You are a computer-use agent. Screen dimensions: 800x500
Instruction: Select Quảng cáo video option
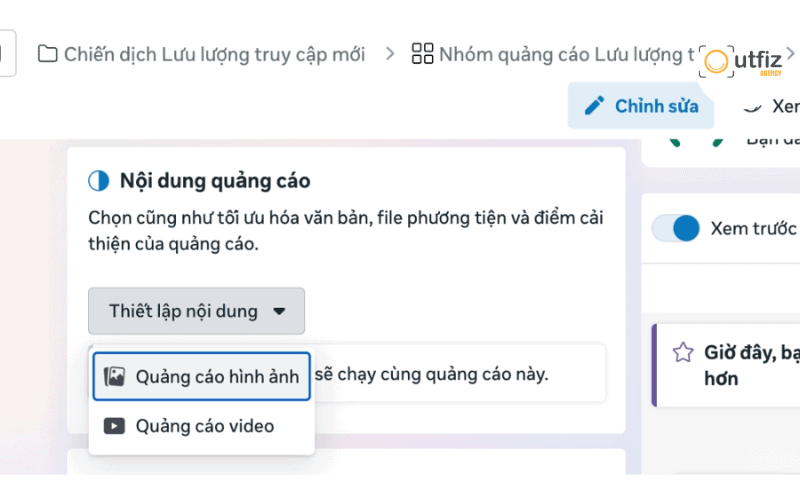(202, 426)
